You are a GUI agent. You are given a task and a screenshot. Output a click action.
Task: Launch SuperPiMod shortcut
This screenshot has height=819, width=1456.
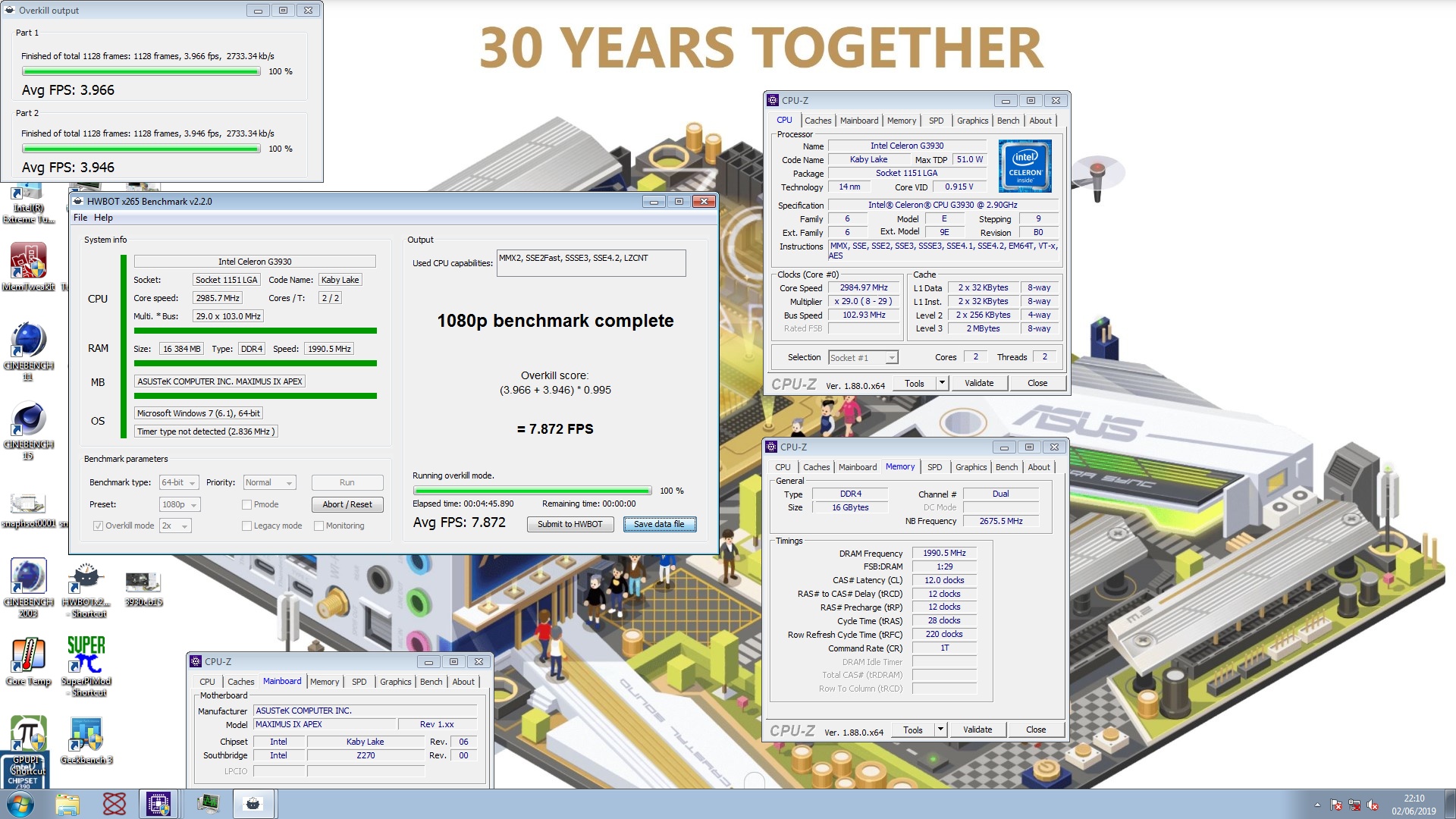pyautogui.click(x=86, y=665)
